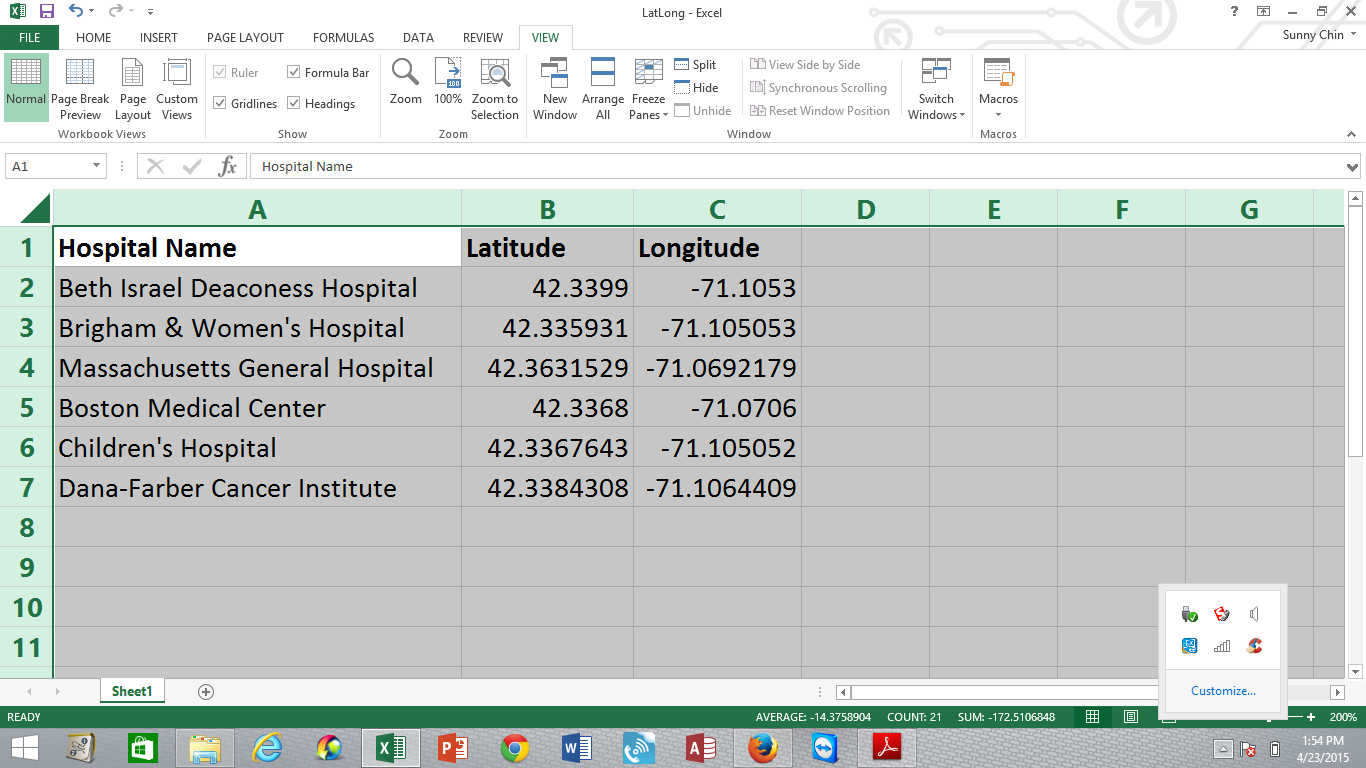Switch to Page Layout view
Screen dimensions: 1366x768
click(133, 87)
